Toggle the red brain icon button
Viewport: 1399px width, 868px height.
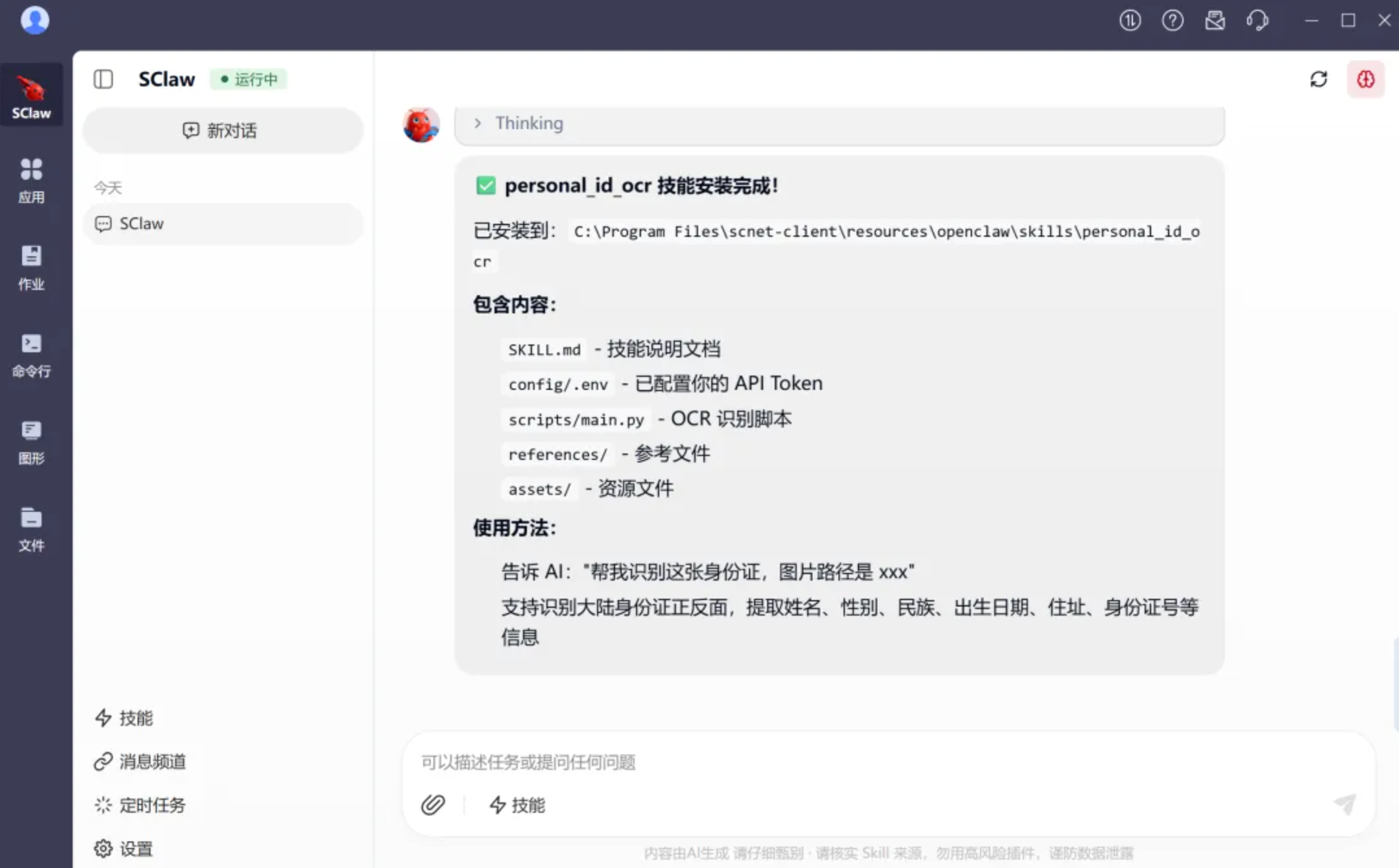(1365, 79)
